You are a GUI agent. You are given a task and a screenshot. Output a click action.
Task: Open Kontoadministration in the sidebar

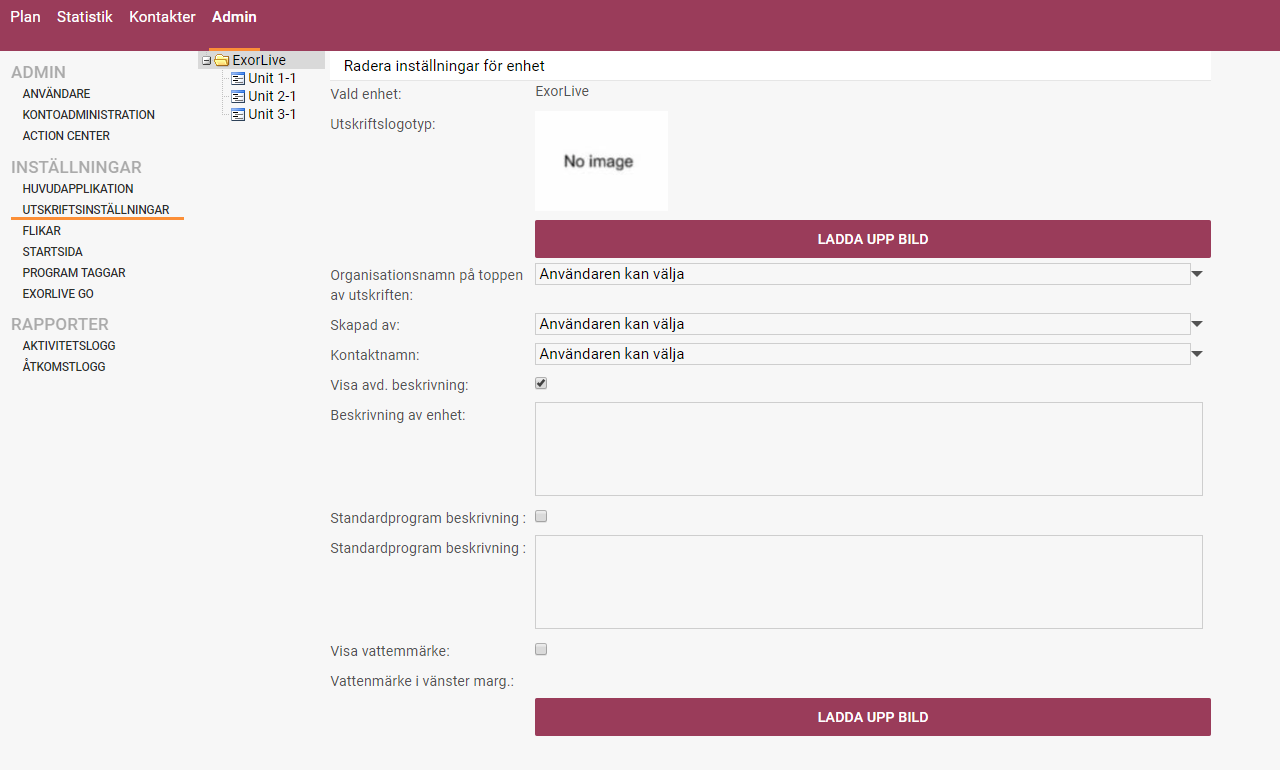pyautogui.click(x=89, y=115)
